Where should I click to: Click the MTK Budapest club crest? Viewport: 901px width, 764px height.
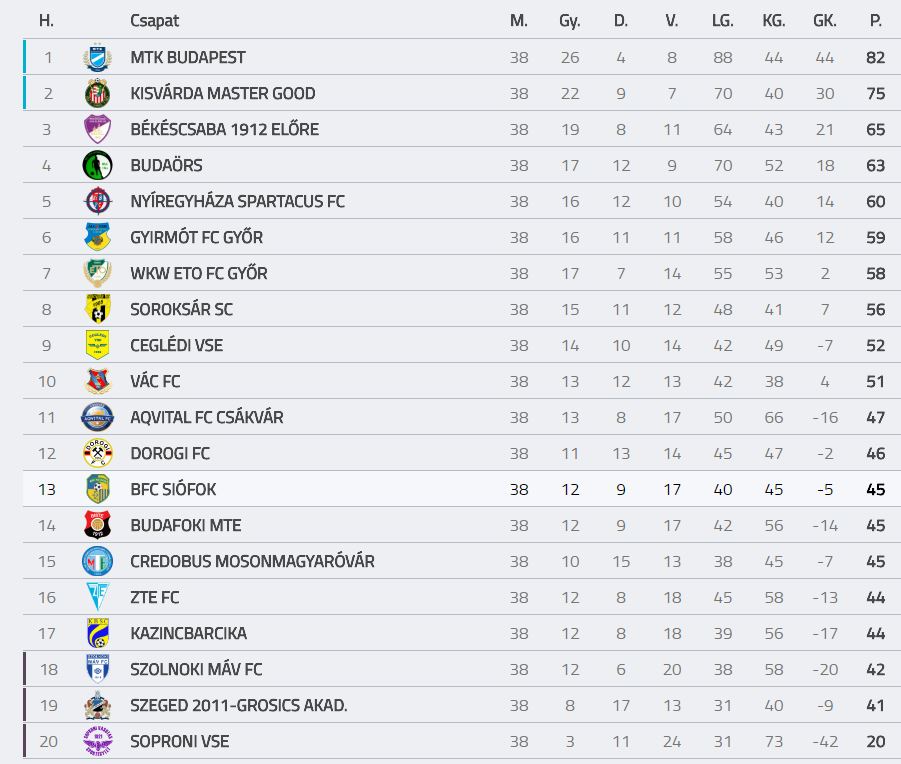[x=97, y=57]
